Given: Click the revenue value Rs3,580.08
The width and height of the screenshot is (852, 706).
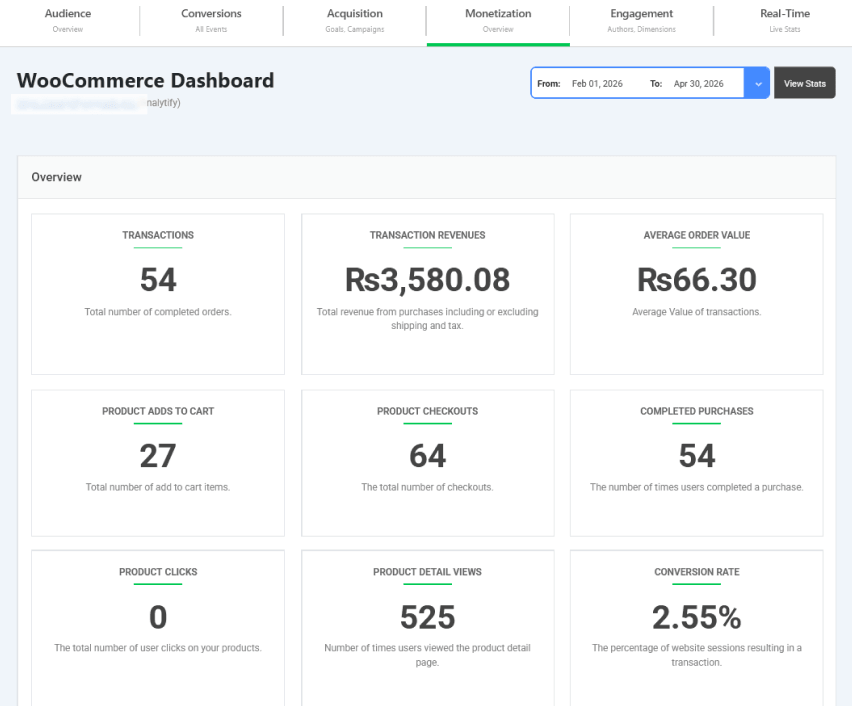Looking at the screenshot, I should point(428,279).
